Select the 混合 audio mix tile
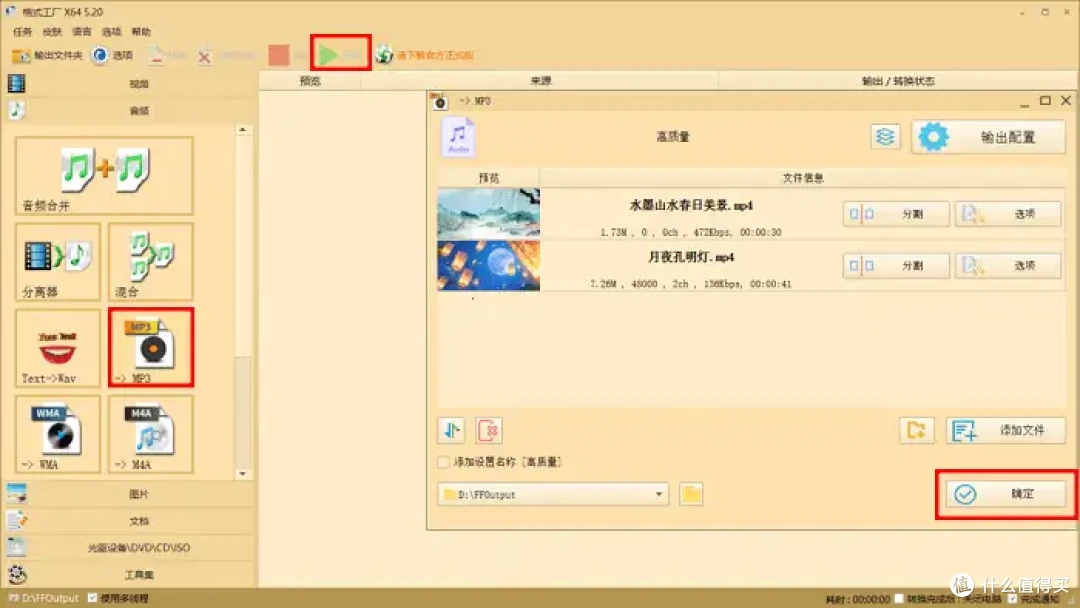1080x608 pixels. coord(151,262)
